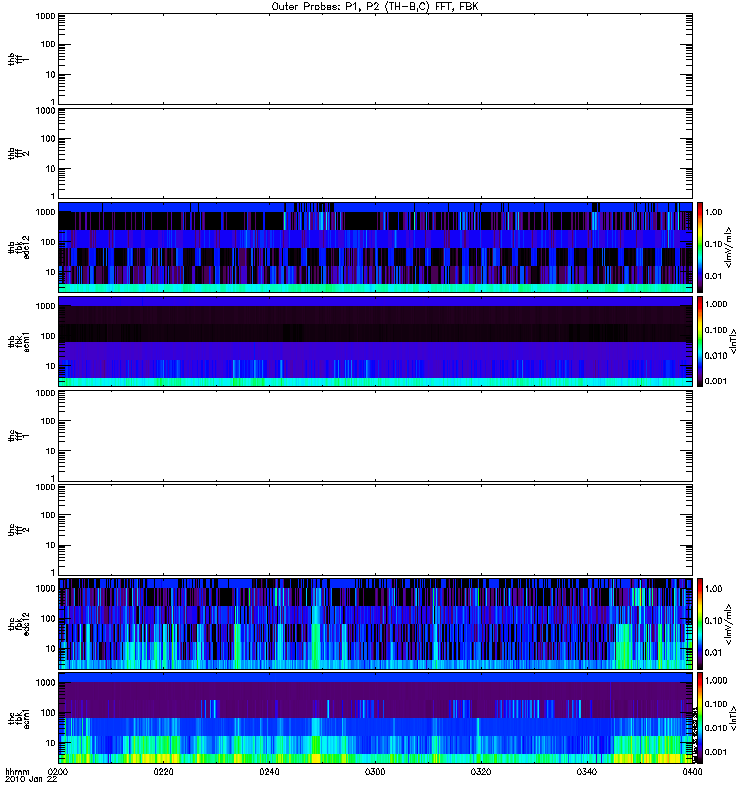This screenshot has width=750, height=800.
Task: Click the 'thb fbk edc12' y-axis label
Action: click(18, 247)
